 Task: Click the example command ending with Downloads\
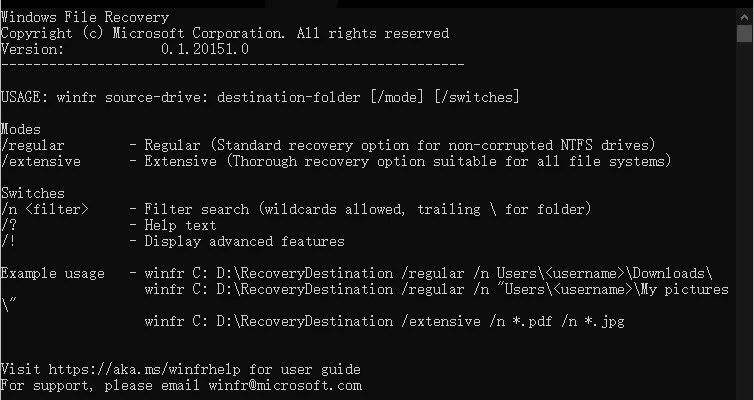[x=428, y=274]
